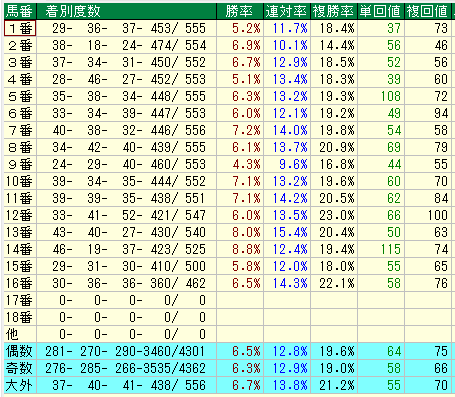Select the 11番 row label
The image size is (455, 397).
(x=20, y=198)
